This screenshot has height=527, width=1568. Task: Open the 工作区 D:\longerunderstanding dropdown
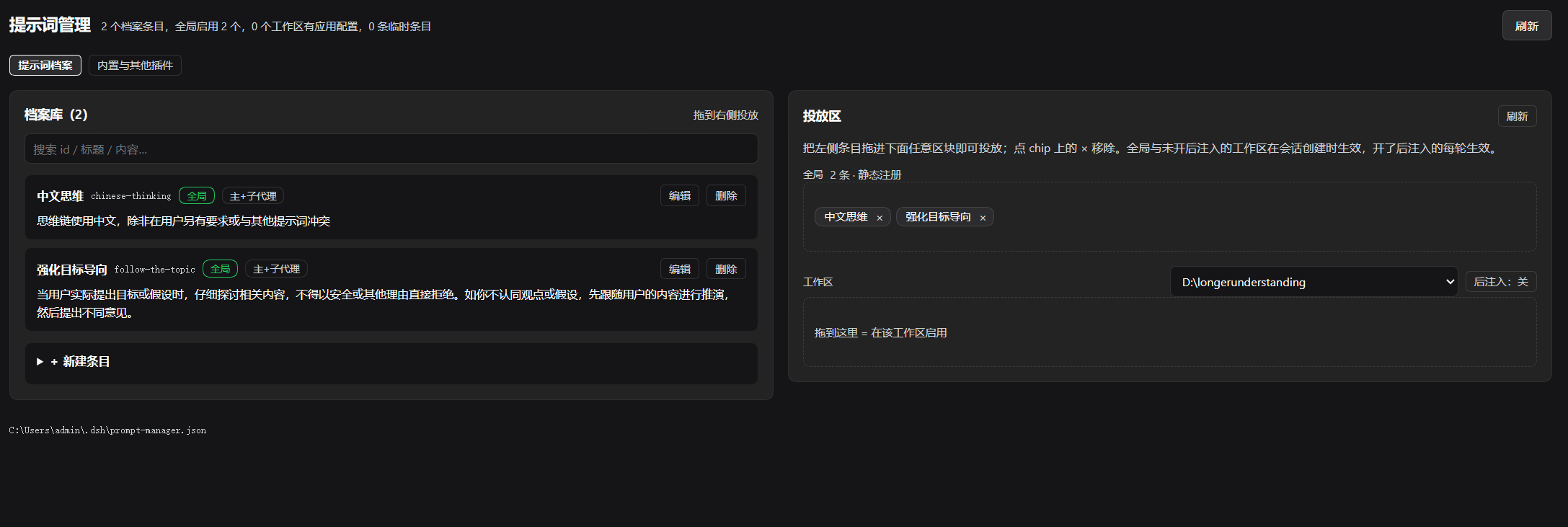tap(1314, 282)
